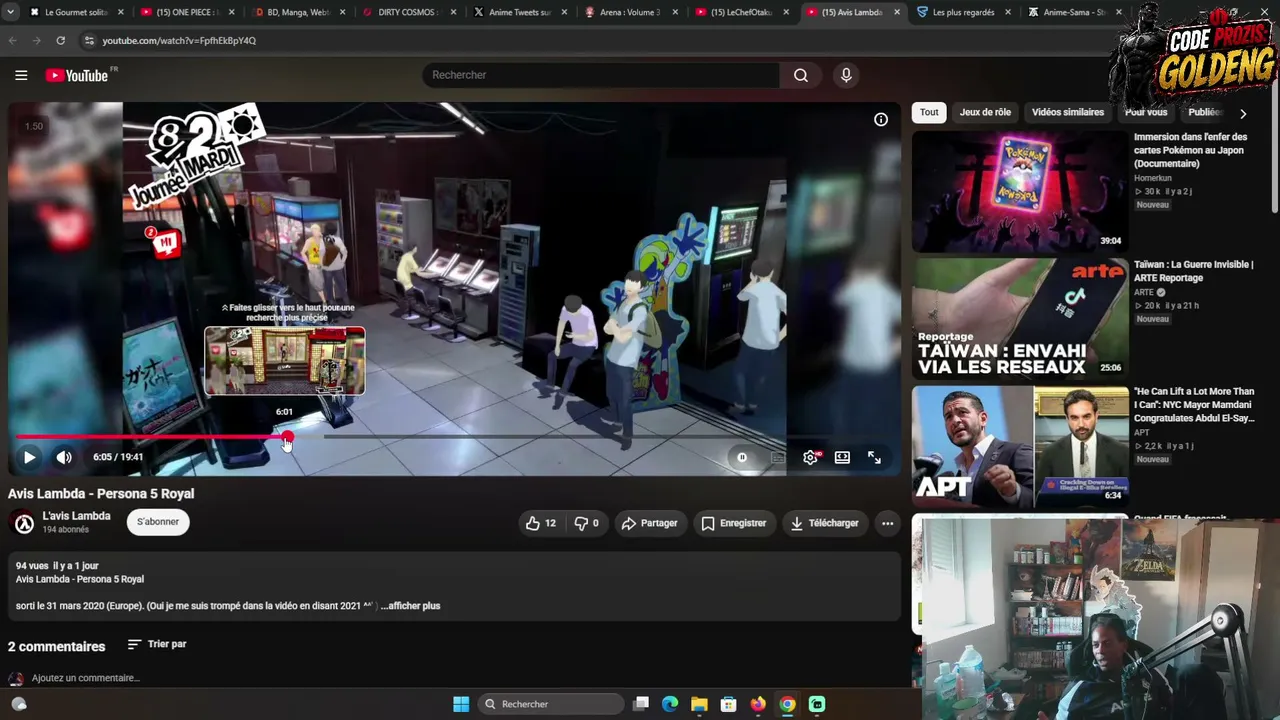Select the Vidéos similaires chip
Viewport: 1280px width, 720px height.
coord(1068,112)
